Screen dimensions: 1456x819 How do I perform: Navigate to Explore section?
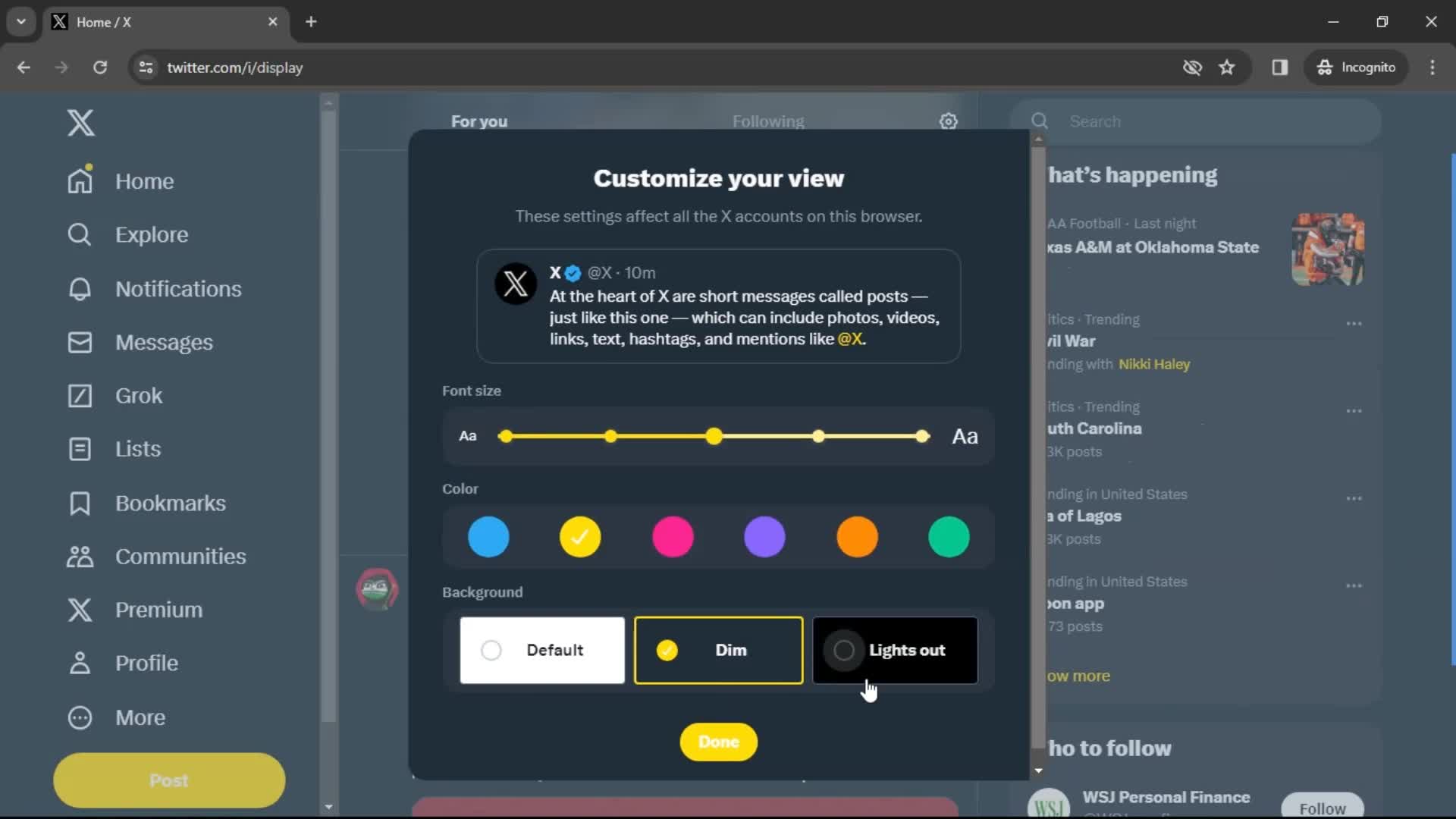[x=151, y=234]
